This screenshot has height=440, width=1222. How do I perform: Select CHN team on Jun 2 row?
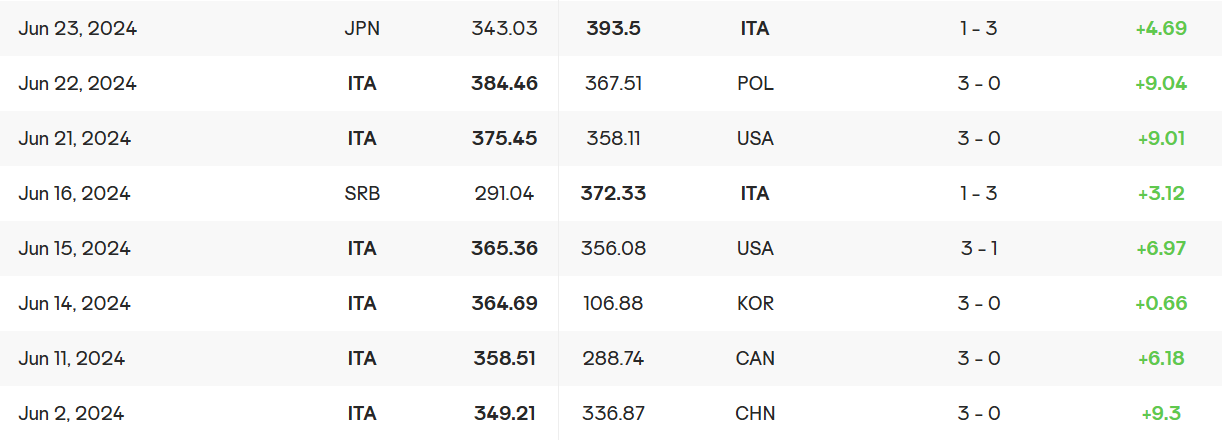755,414
